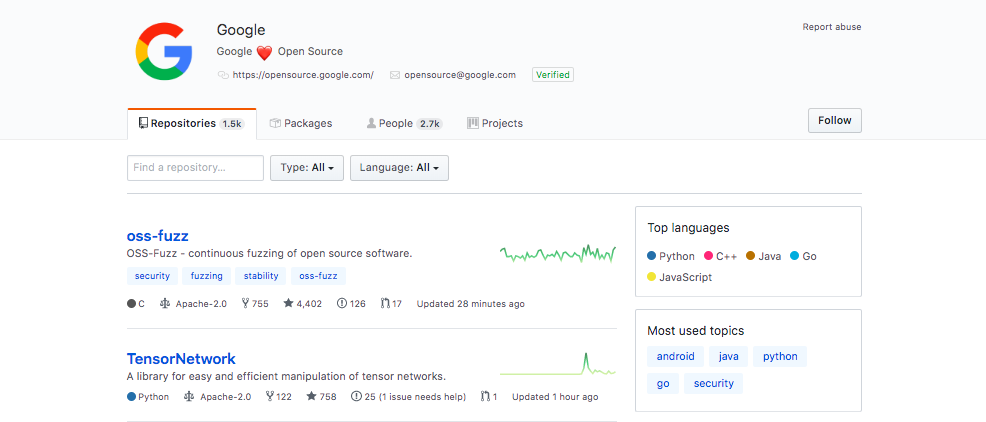Click the People person icon
This screenshot has width=986, height=422.
tap(371, 123)
